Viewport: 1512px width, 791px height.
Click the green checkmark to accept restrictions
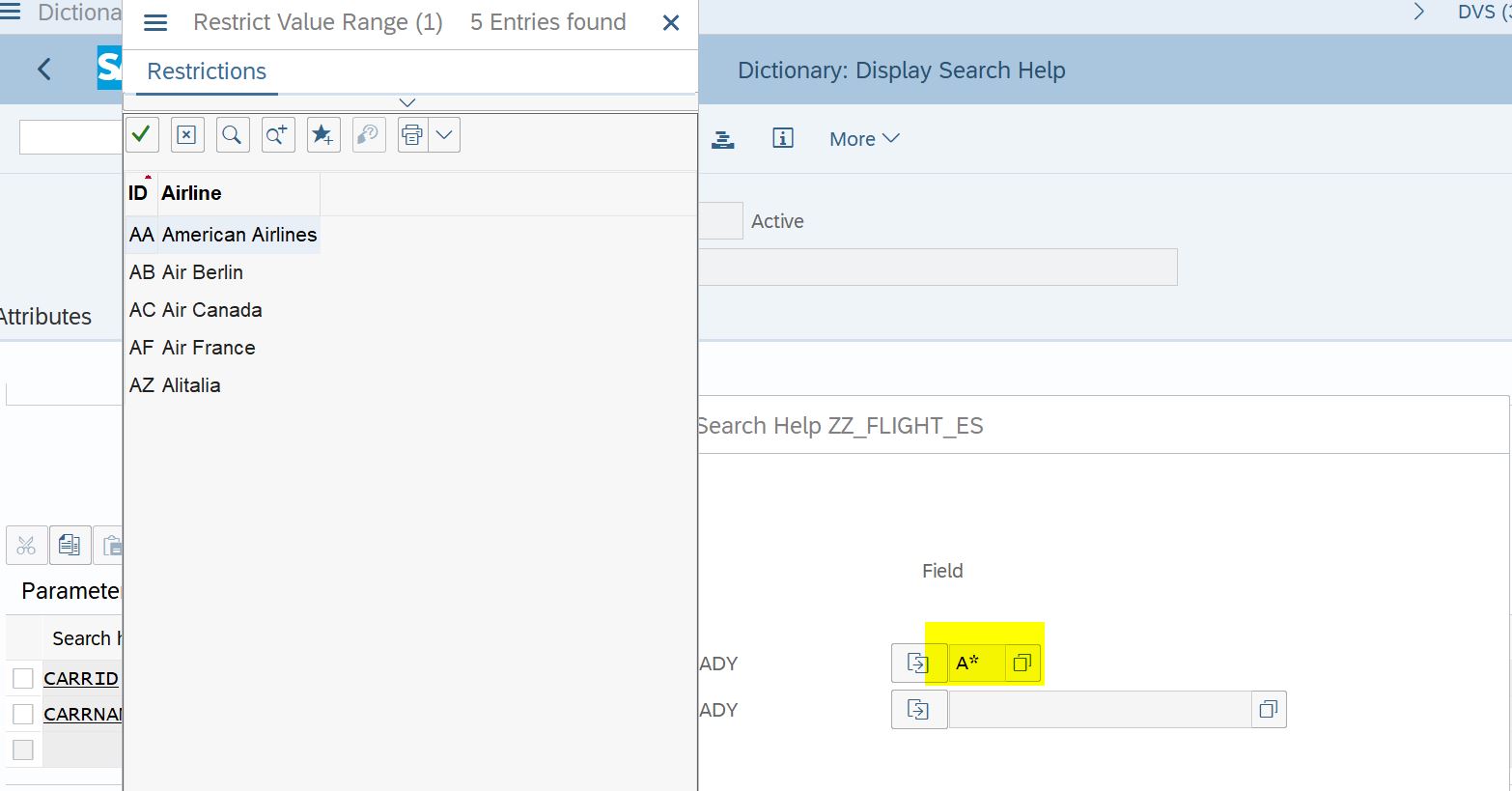(142, 134)
